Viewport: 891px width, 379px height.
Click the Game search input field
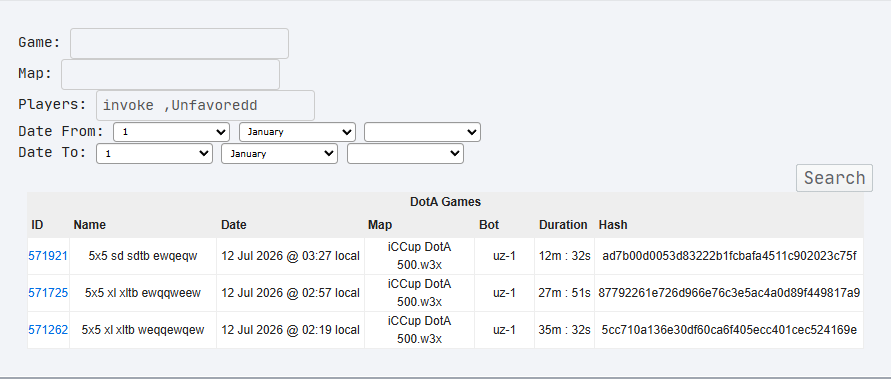(x=179, y=43)
